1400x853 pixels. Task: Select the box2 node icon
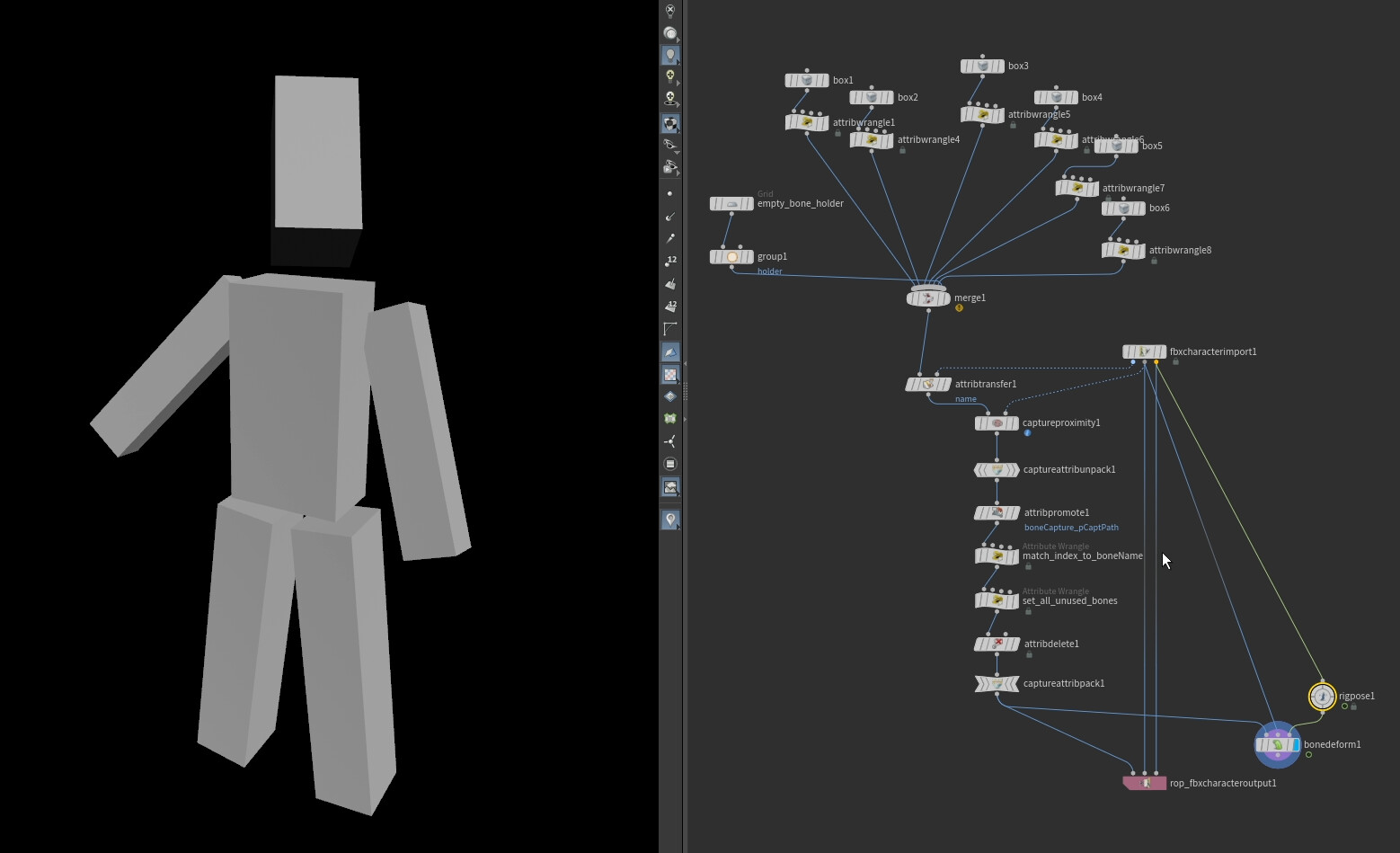tap(872, 97)
